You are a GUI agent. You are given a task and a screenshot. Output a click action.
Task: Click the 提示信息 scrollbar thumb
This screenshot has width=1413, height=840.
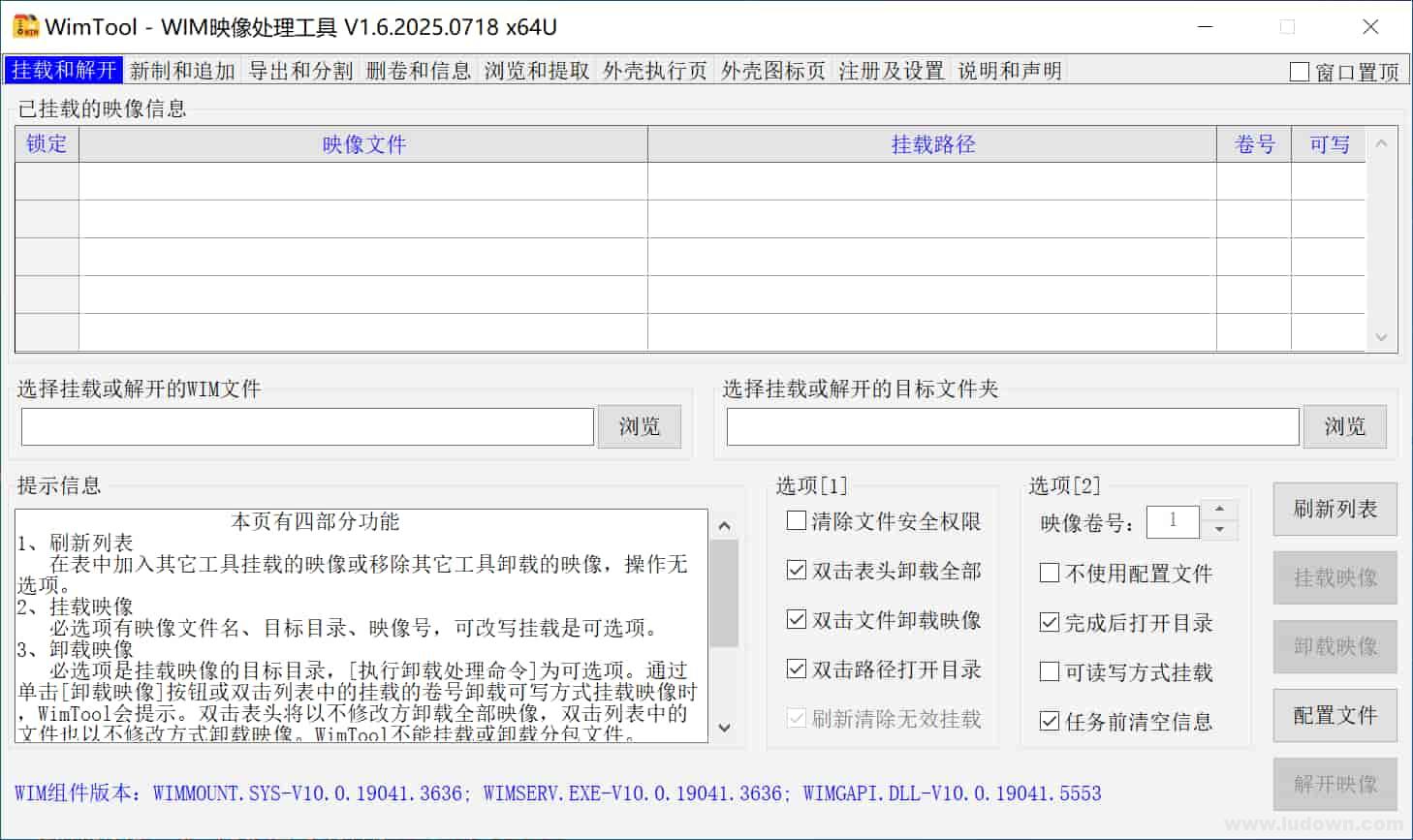pos(724,593)
